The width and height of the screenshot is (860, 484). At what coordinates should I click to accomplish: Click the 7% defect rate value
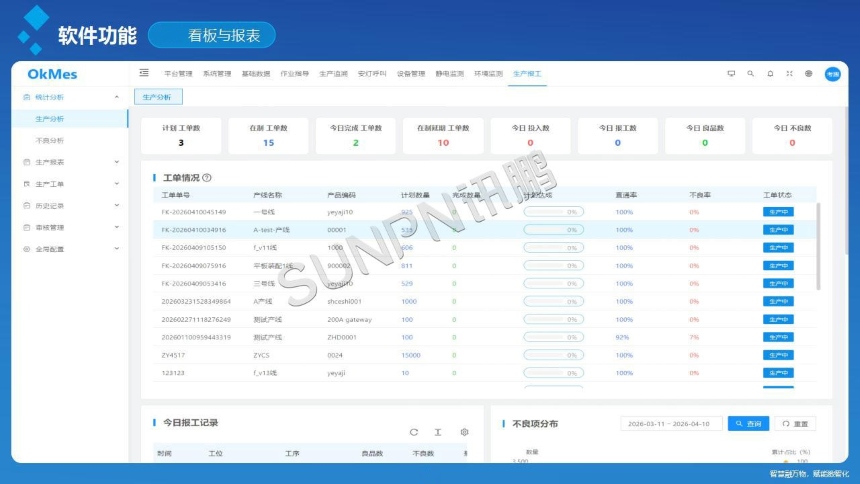[694, 337]
